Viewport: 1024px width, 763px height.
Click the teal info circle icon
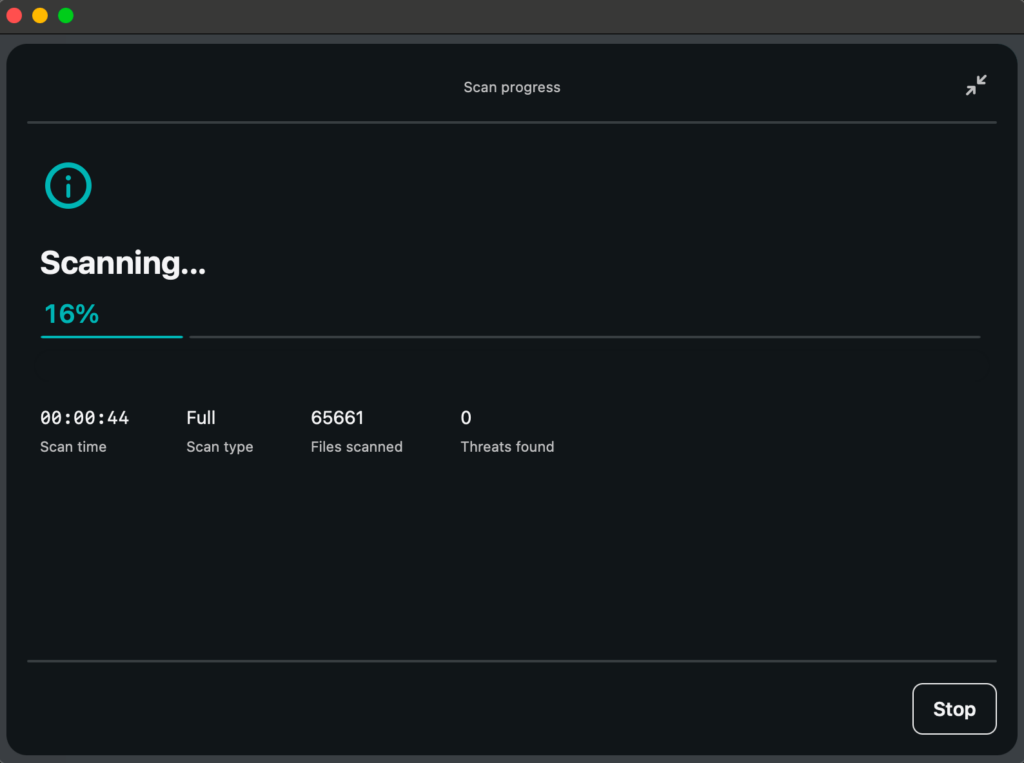coord(68,186)
